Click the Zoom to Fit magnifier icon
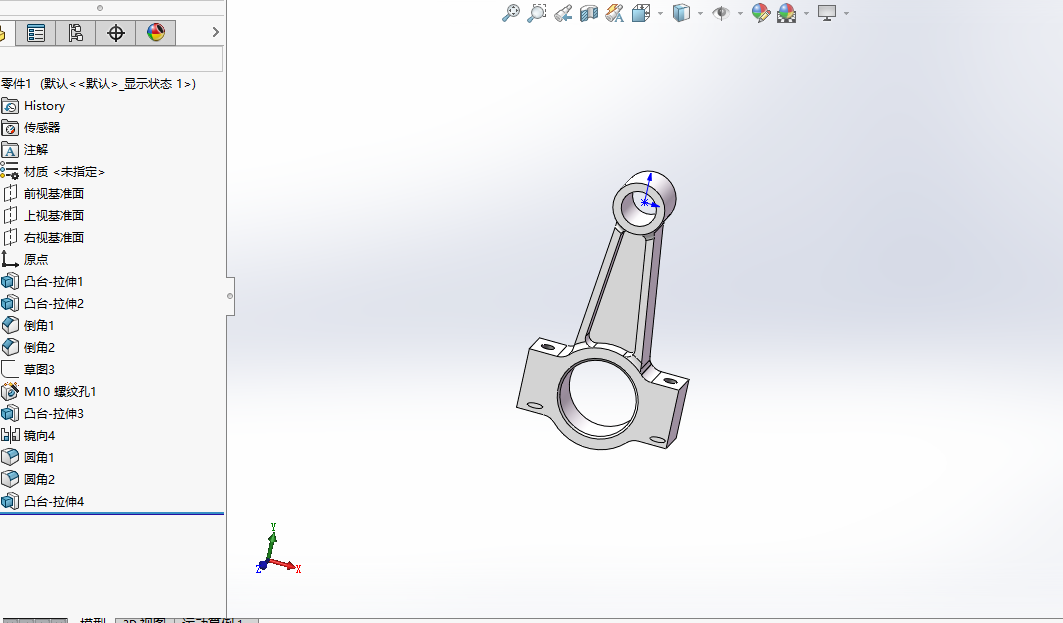Screen dimensions: 1063x623 pyautogui.click(x=510, y=13)
